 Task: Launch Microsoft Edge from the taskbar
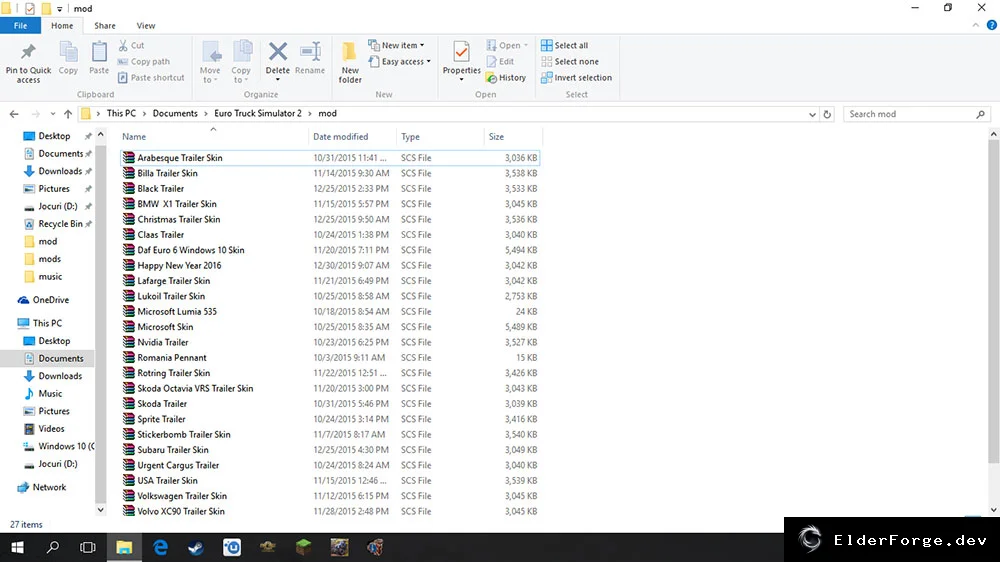point(160,547)
